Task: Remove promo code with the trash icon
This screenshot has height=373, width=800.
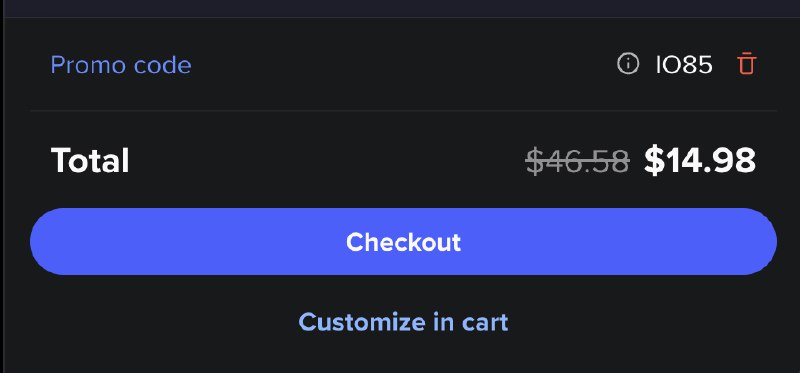Action: pos(746,64)
